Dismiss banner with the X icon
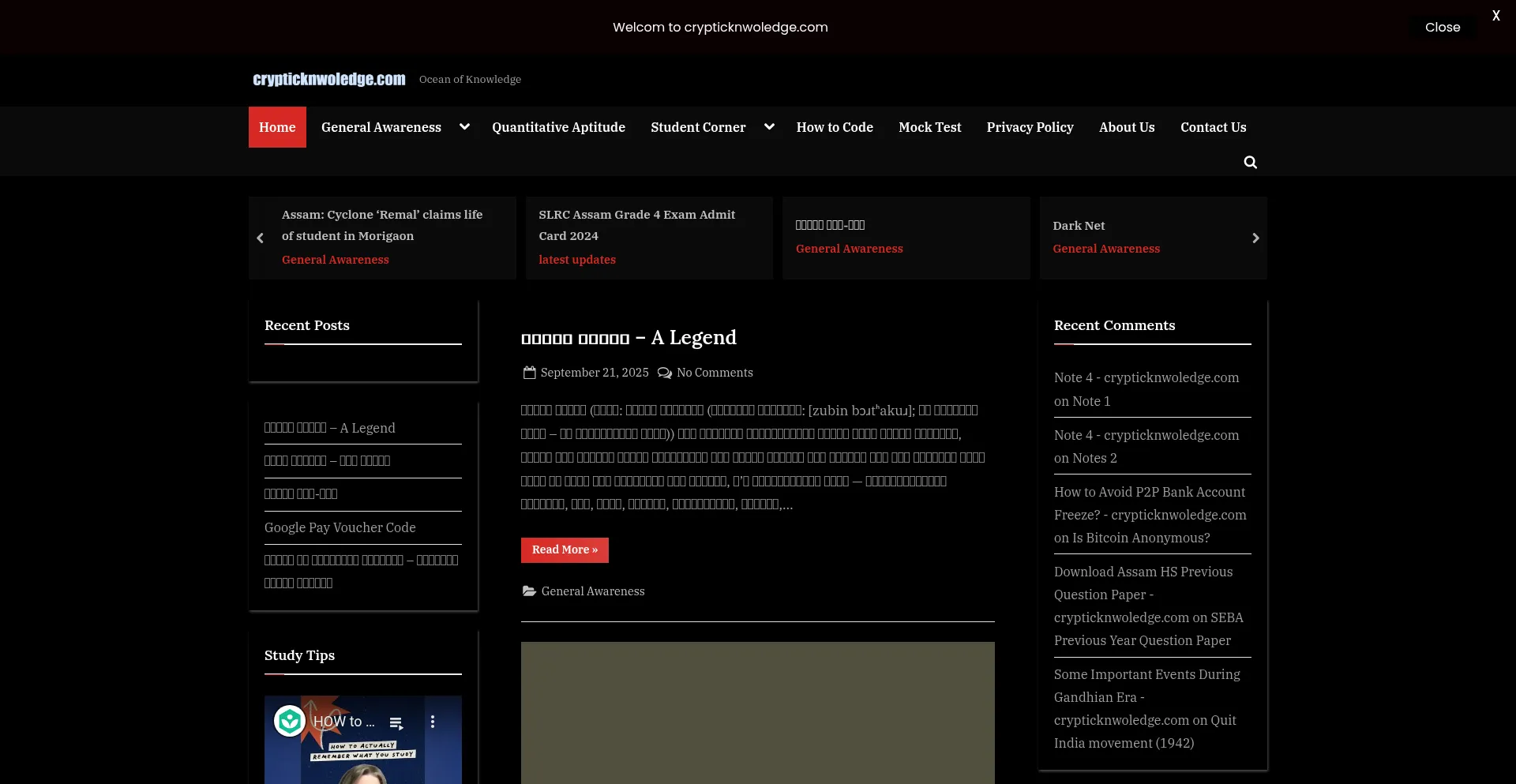 click(1495, 16)
